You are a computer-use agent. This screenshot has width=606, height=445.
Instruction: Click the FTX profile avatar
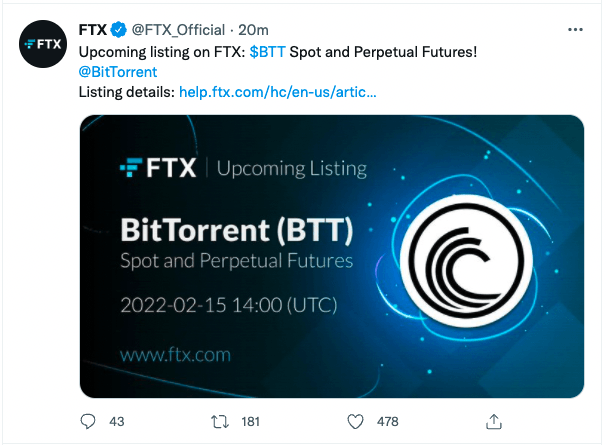click(x=43, y=46)
